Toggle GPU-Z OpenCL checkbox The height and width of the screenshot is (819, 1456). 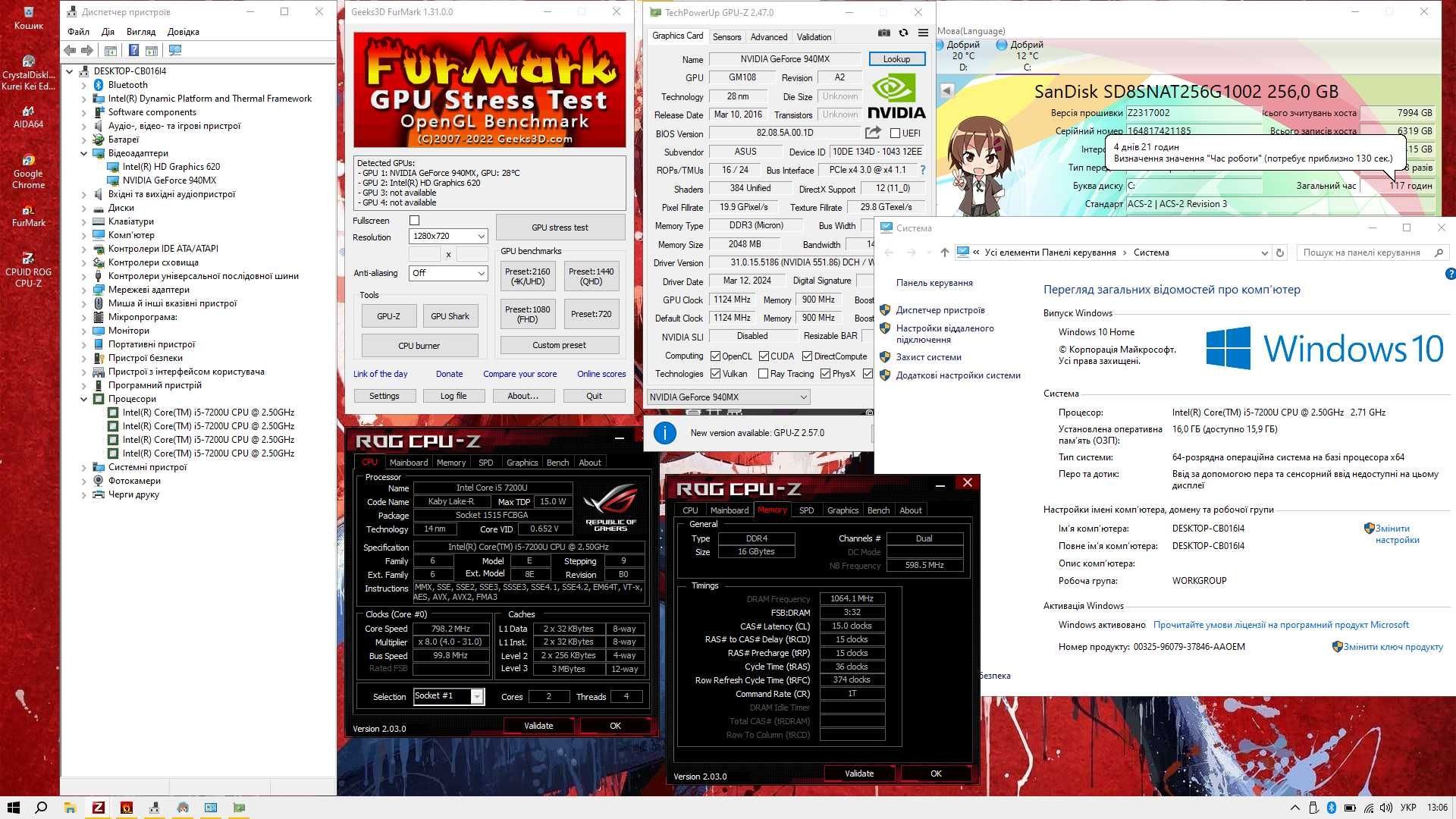pos(715,356)
